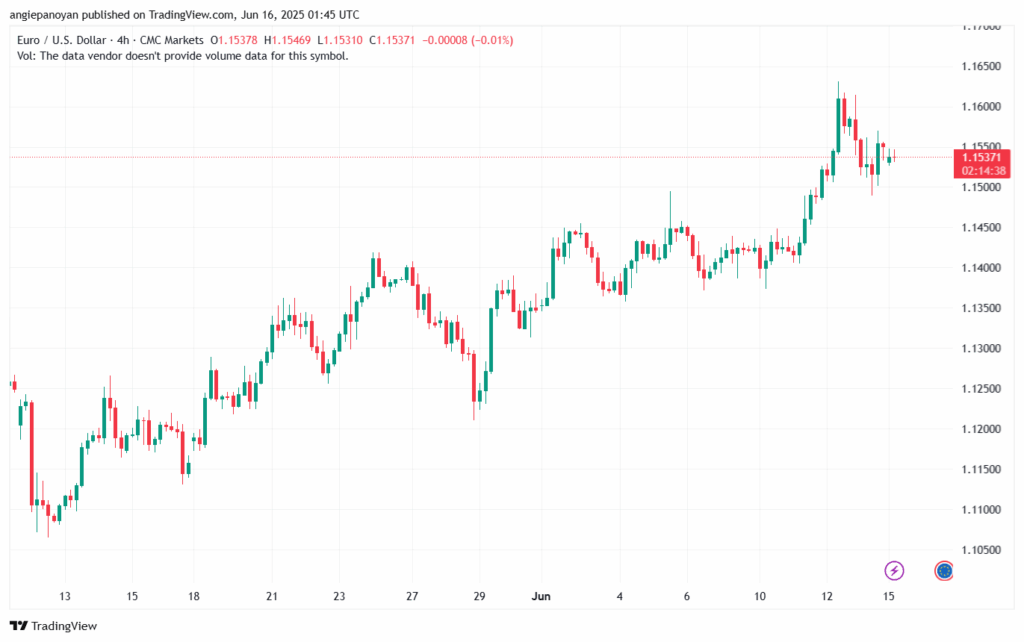
Task: Click the candle countdown timer 02:14:38
Action: [983, 171]
